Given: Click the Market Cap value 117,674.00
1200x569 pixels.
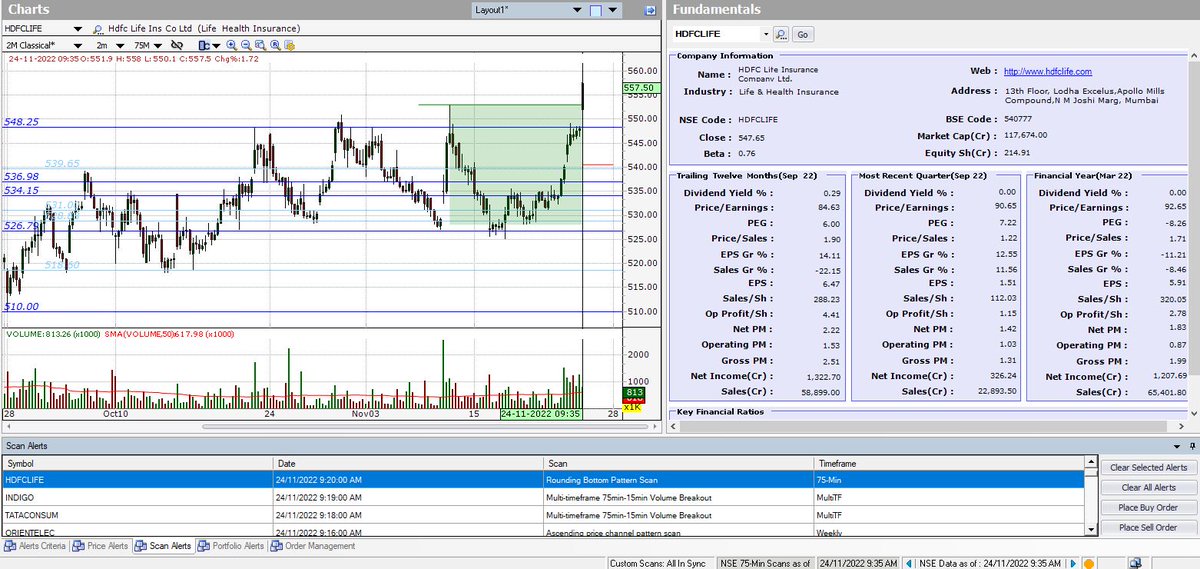Looking at the screenshot, I should click(1031, 135).
